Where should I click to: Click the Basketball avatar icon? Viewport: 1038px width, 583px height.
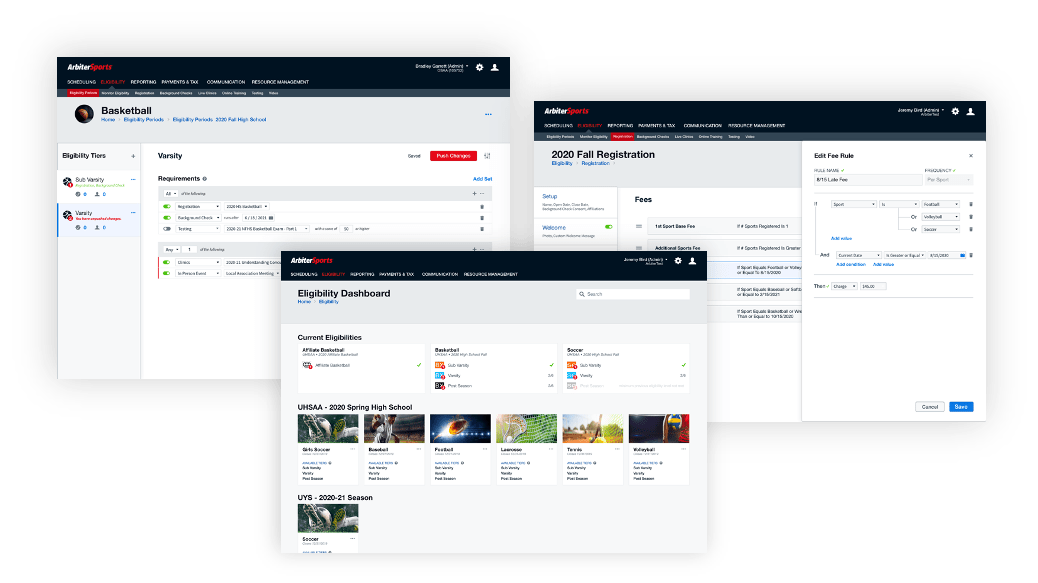[x=84, y=114]
